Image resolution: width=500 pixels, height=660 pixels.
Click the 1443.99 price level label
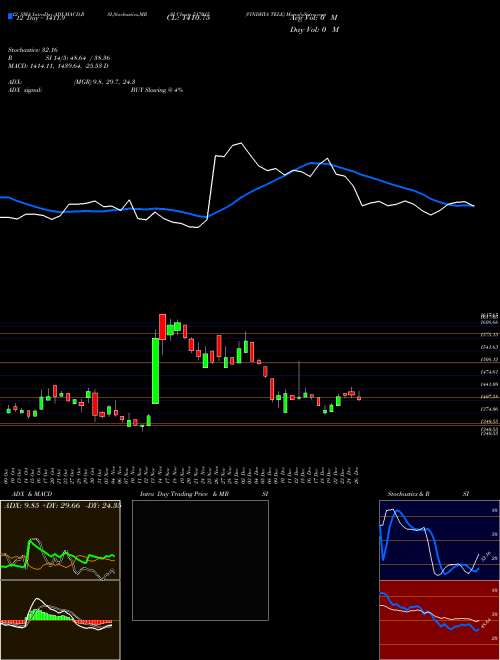point(489,384)
